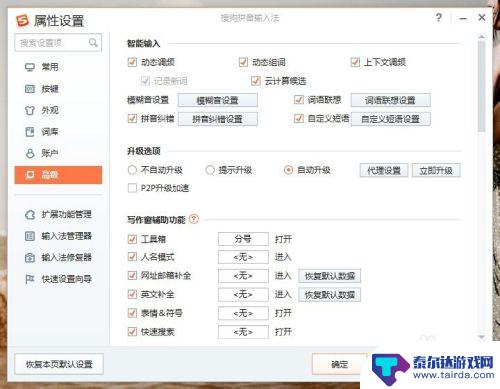Click the extension icon beside 扩展功能管理
Screen dimensions: 500x389
[30, 214]
